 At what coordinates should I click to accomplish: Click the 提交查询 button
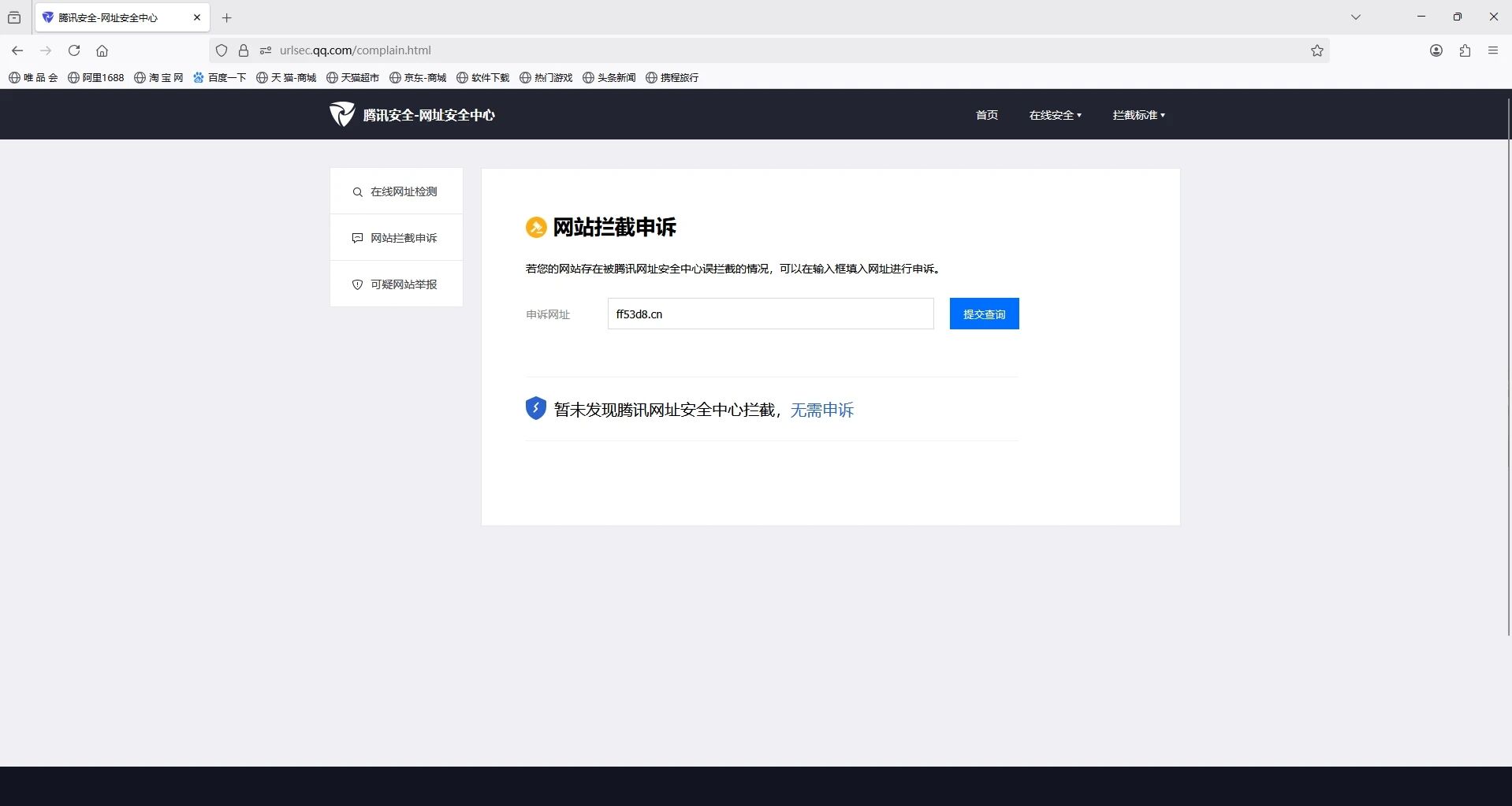985,314
